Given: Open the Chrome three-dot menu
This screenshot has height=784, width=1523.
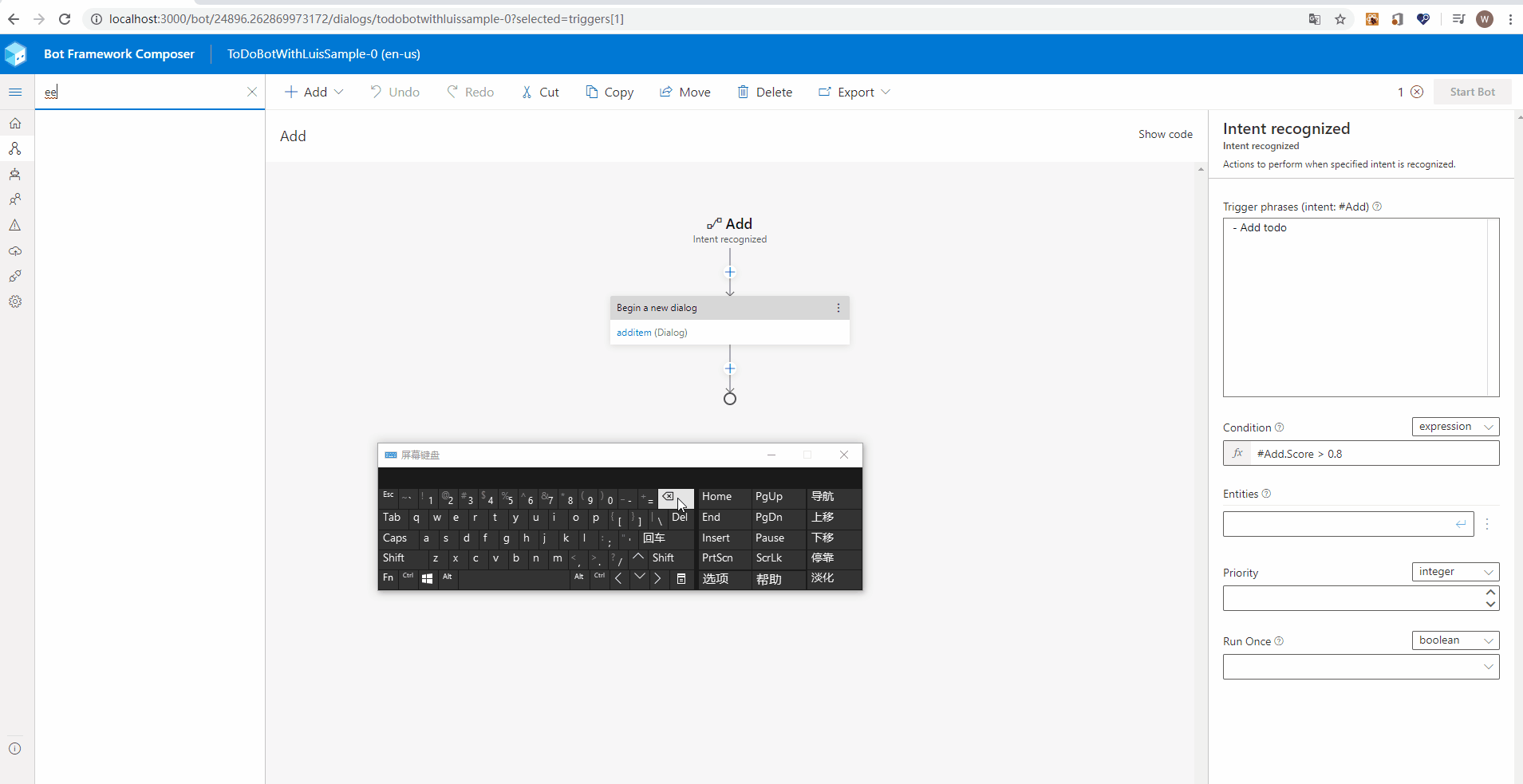Looking at the screenshot, I should (1510, 19).
